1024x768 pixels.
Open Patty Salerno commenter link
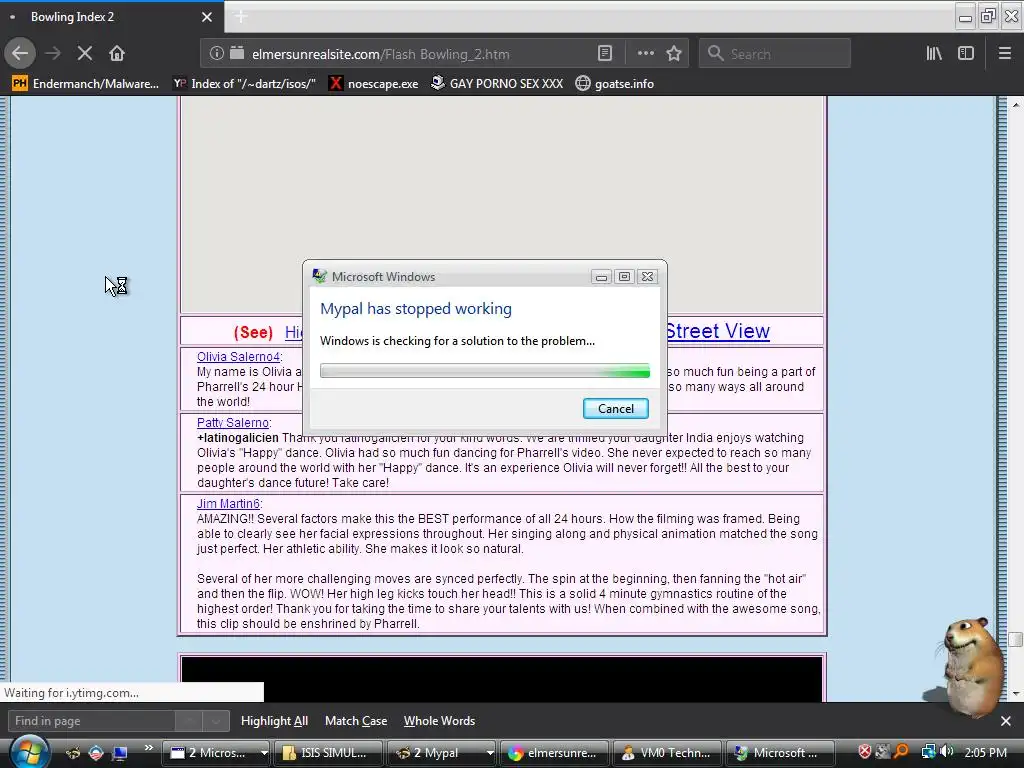pos(232,423)
